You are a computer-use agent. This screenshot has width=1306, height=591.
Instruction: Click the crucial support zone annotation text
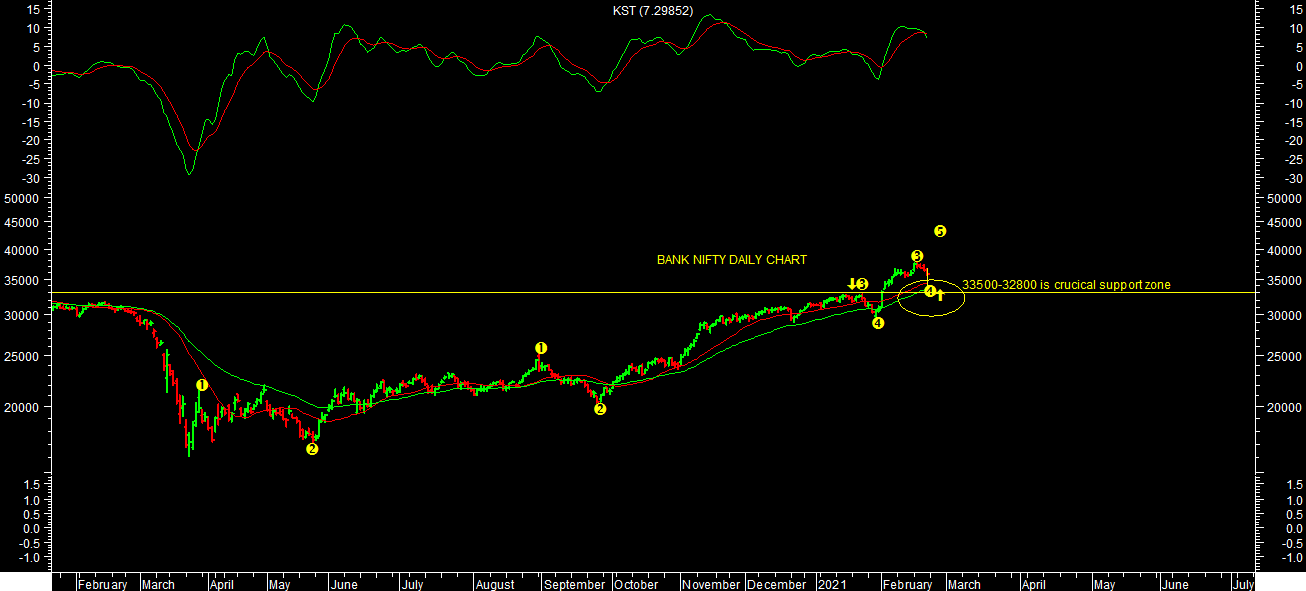[x=1066, y=285]
